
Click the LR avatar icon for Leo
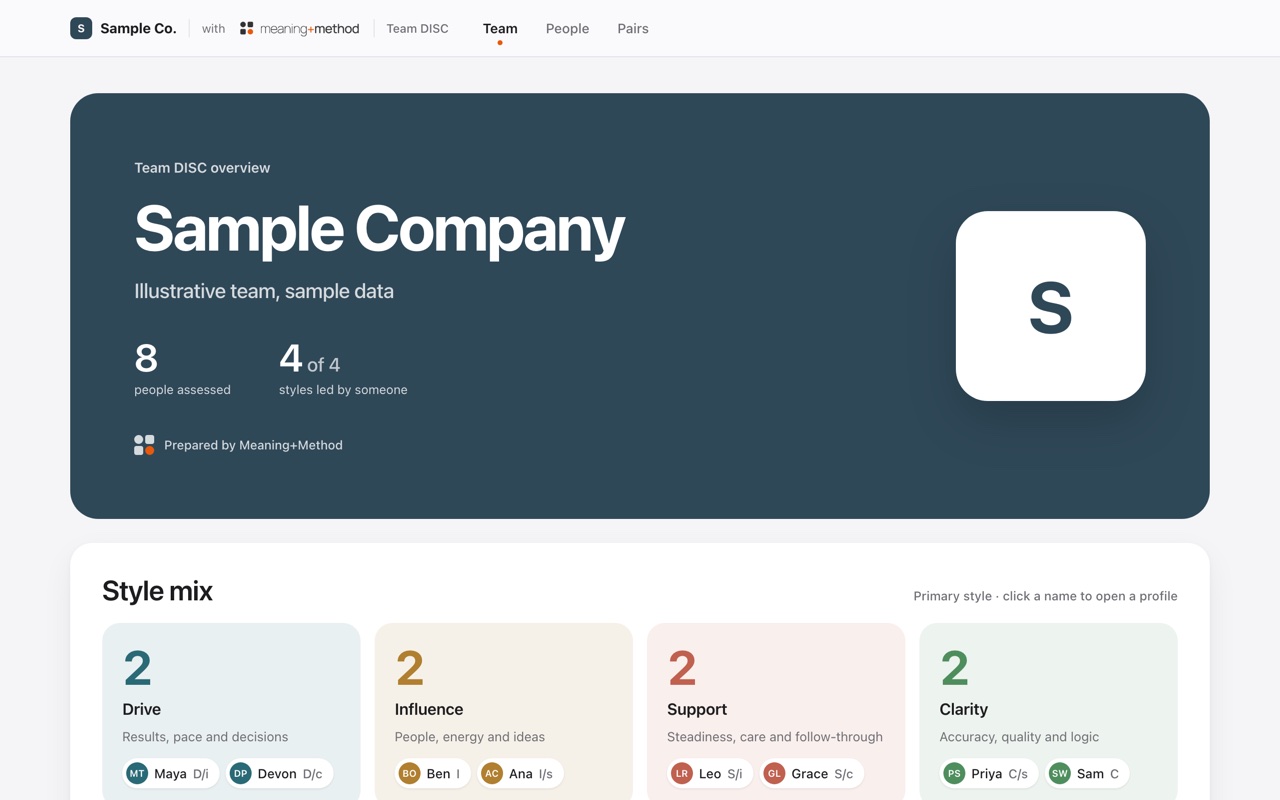(x=682, y=773)
